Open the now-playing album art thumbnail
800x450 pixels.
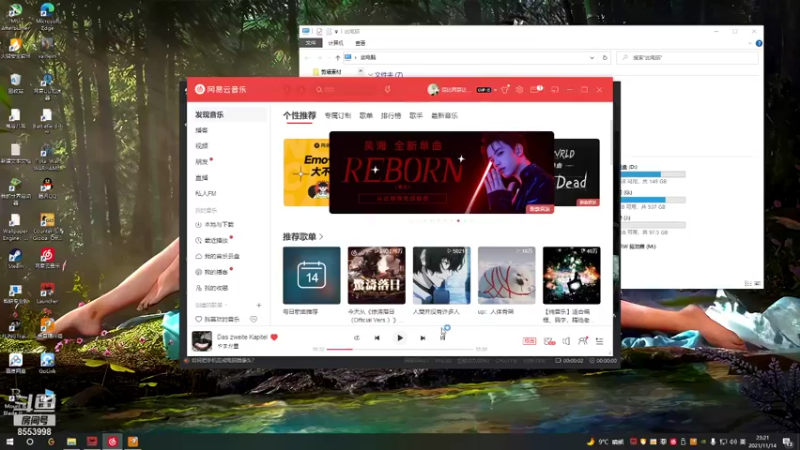[202, 341]
